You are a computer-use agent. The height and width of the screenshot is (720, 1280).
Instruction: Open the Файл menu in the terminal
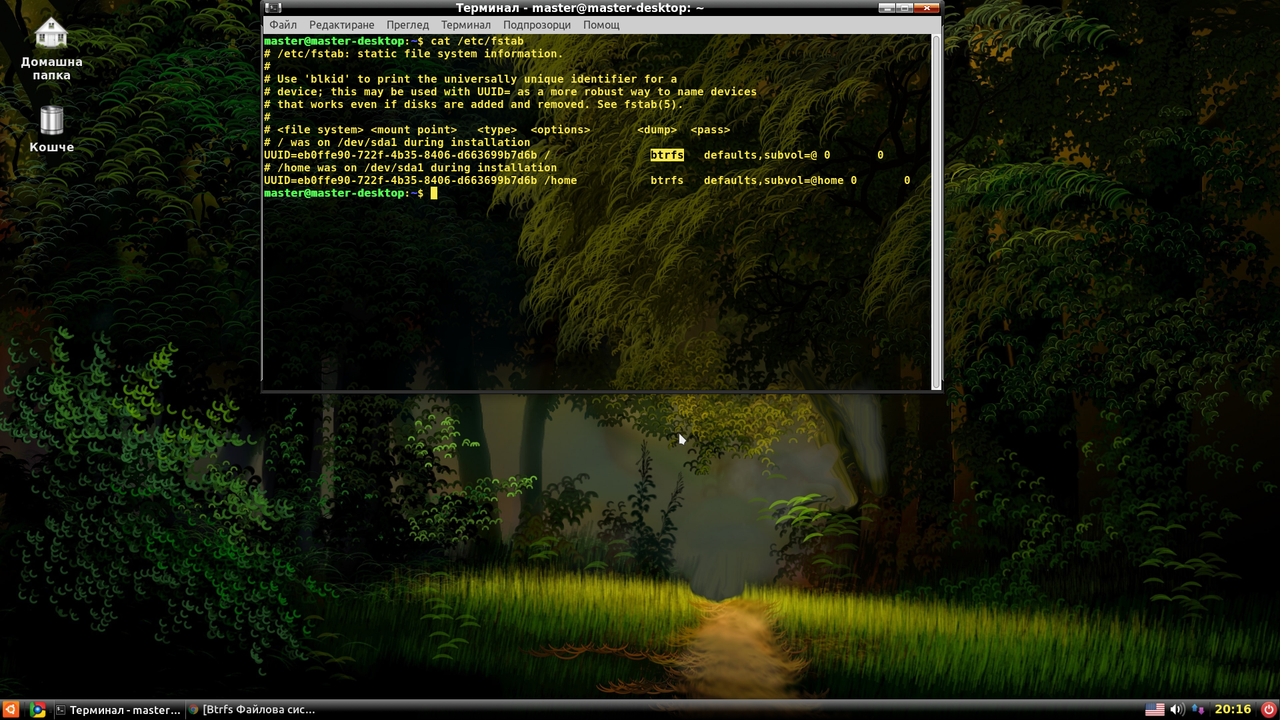coord(283,25)
